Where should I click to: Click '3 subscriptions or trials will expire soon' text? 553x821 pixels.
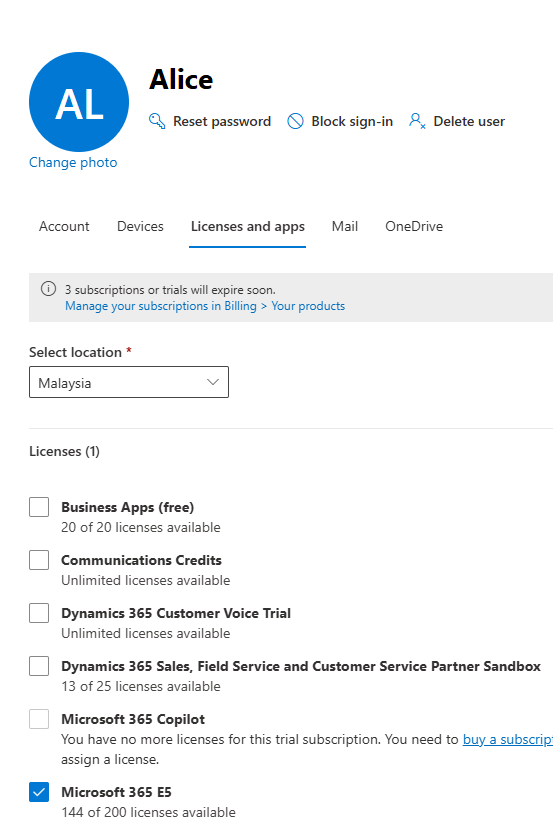tap(170, 290)
